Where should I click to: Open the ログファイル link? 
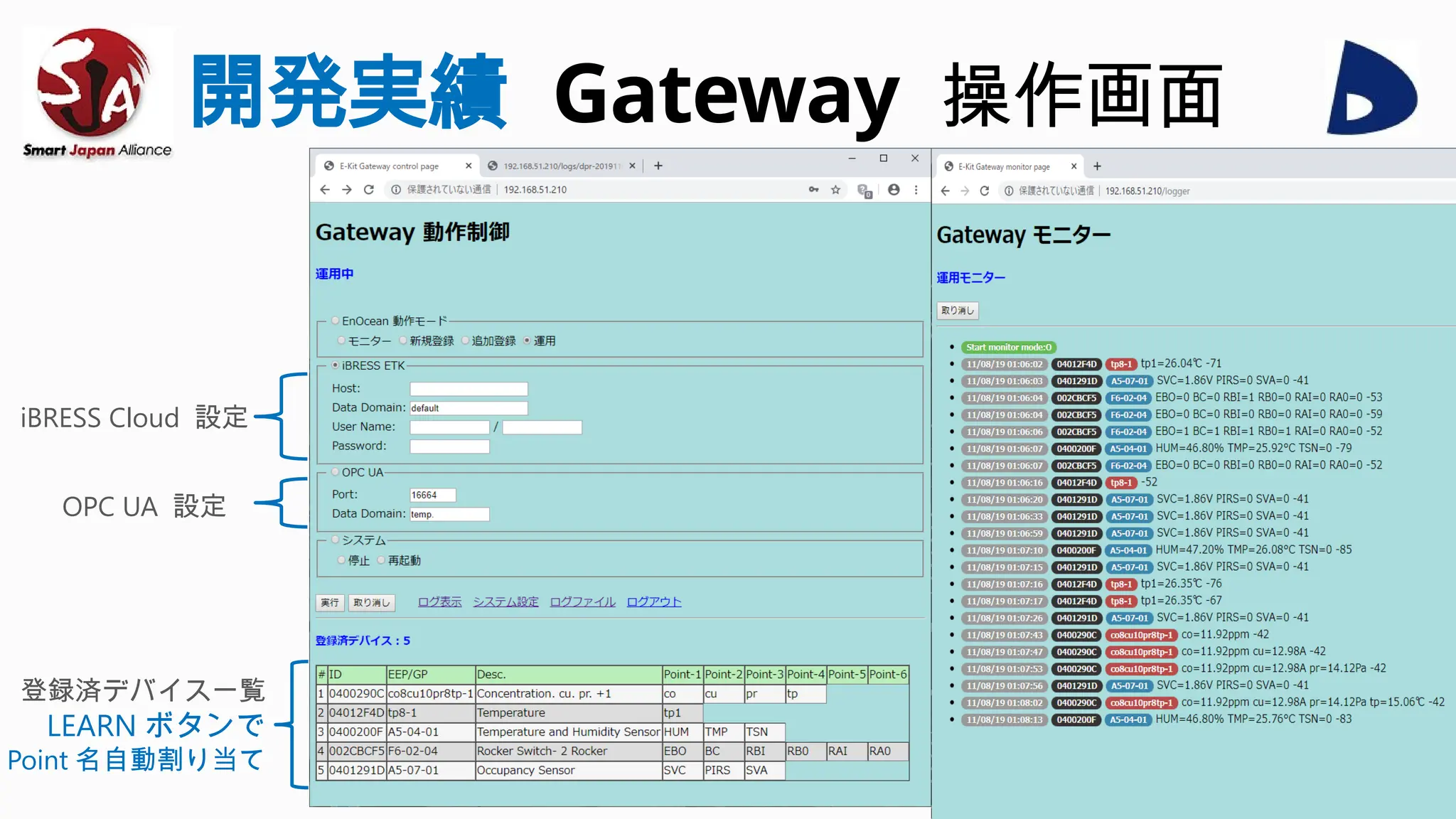(x=582, y=602)
